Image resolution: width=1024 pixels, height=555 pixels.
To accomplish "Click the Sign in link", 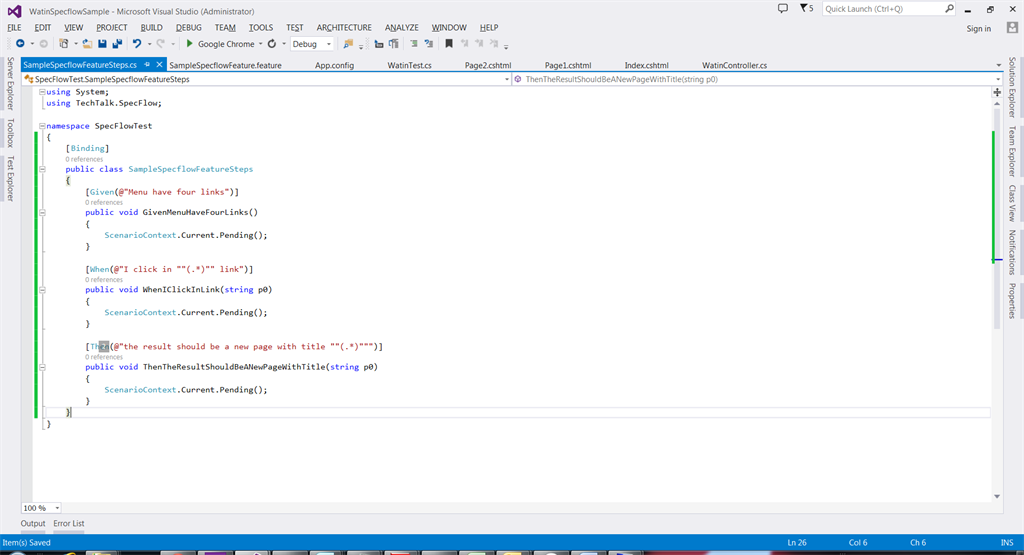I will tap(979, 28).
